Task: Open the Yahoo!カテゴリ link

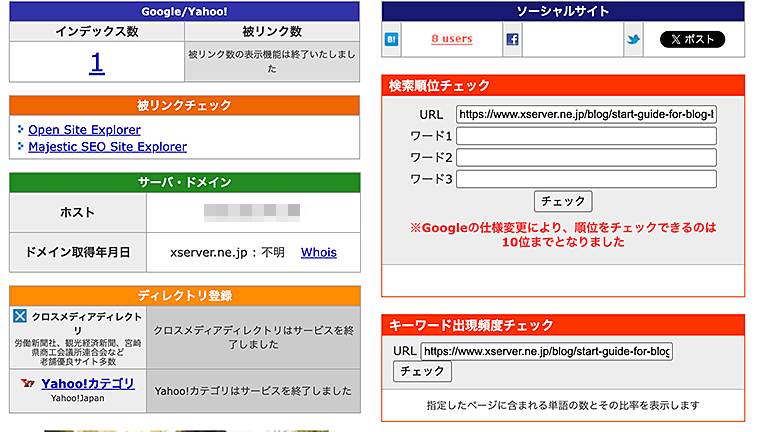Action: click(88, 384)
